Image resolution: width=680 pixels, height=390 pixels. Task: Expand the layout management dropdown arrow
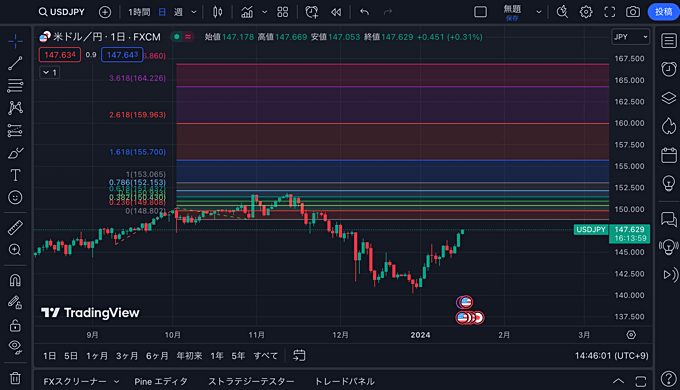pos(539,12)
